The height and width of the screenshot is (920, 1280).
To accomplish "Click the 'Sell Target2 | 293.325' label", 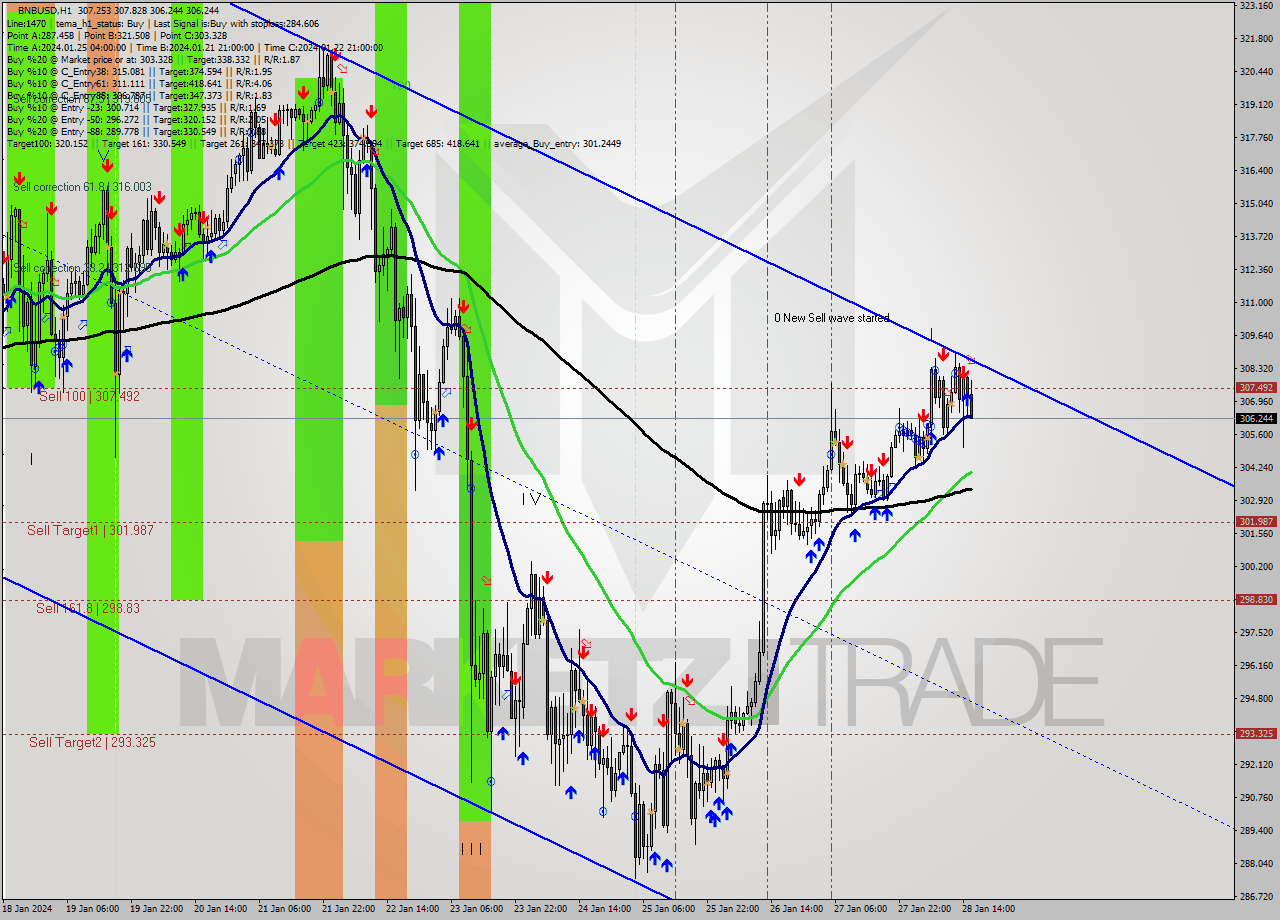I will (x=92, y=742).
